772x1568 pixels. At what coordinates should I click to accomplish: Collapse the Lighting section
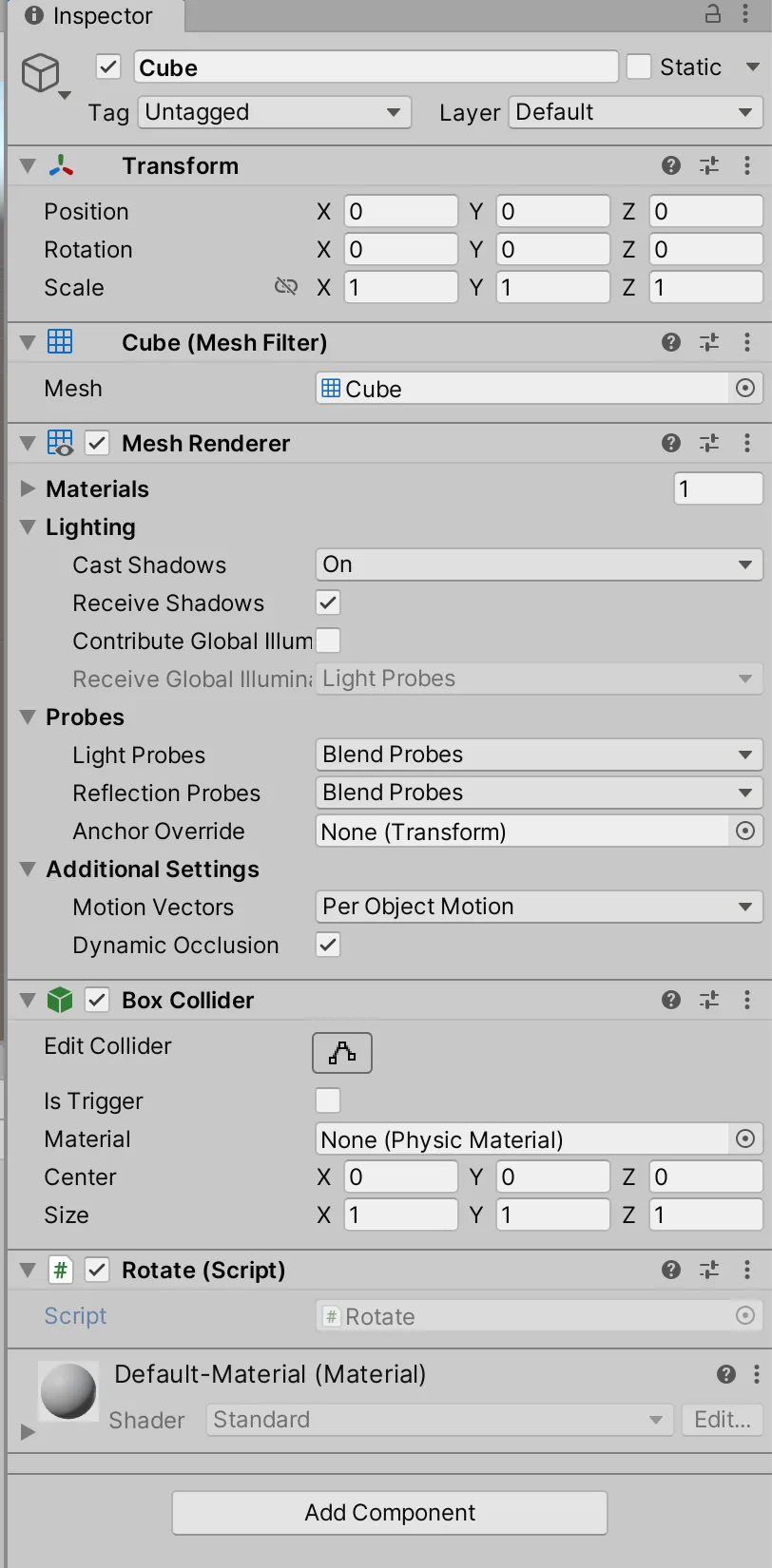click(x=27, y=527)
